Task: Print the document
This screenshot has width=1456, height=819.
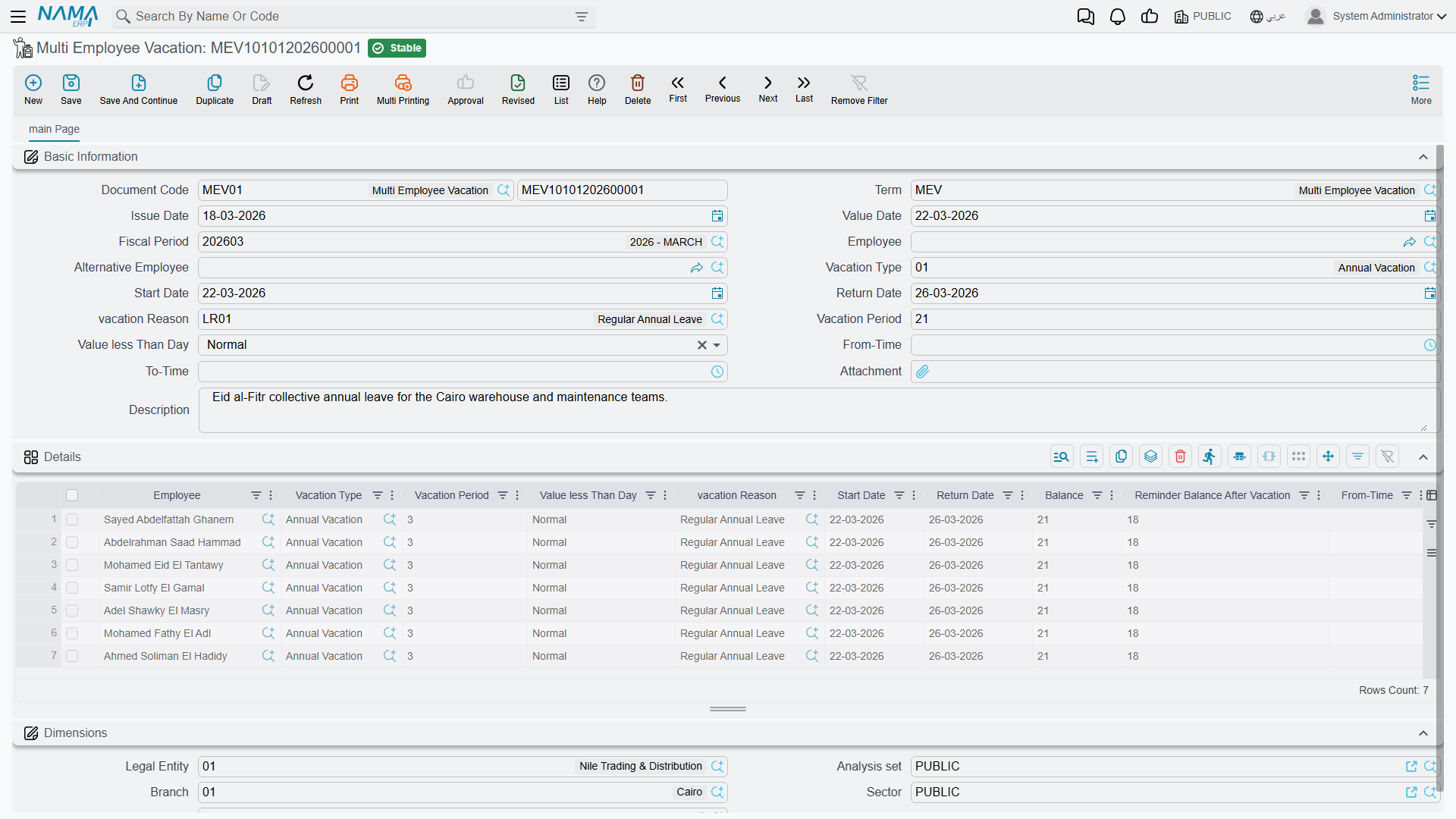Action: [350, 89]
